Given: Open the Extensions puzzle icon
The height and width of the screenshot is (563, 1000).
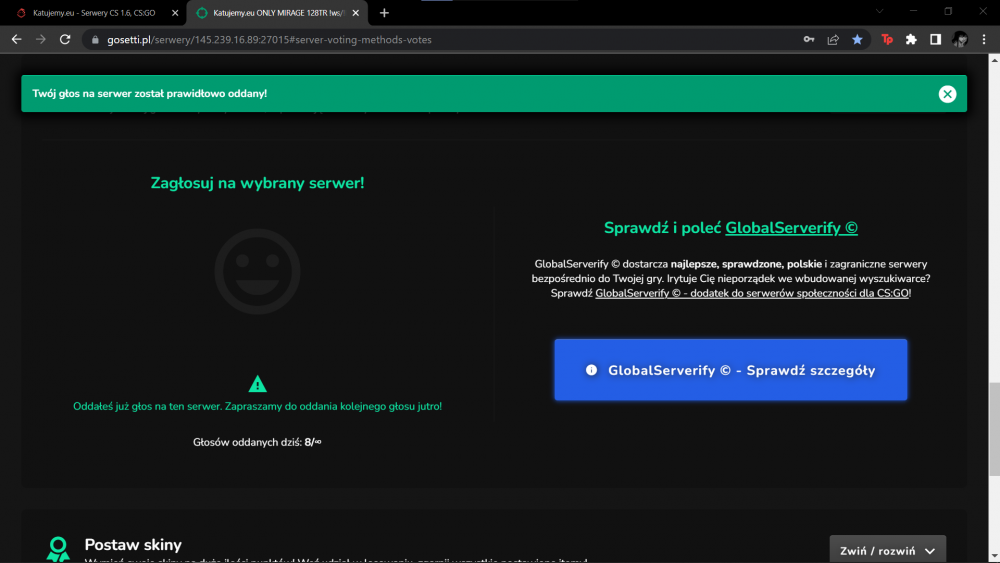Looking at the screenshot, I should [911, 40].
